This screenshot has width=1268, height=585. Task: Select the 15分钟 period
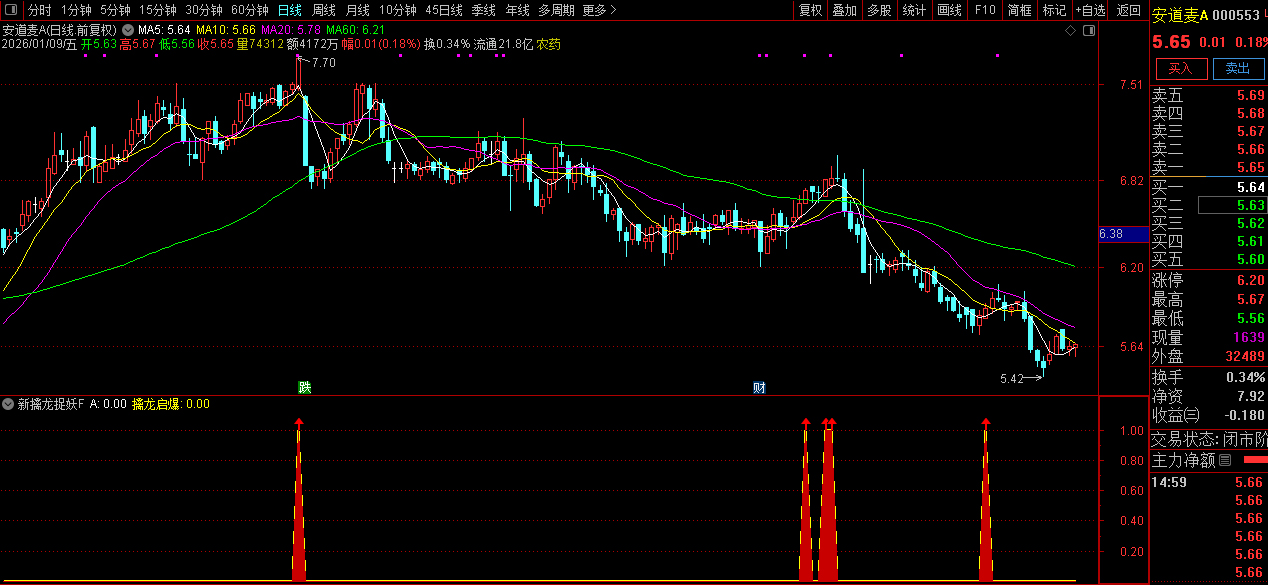click(158, 10)
